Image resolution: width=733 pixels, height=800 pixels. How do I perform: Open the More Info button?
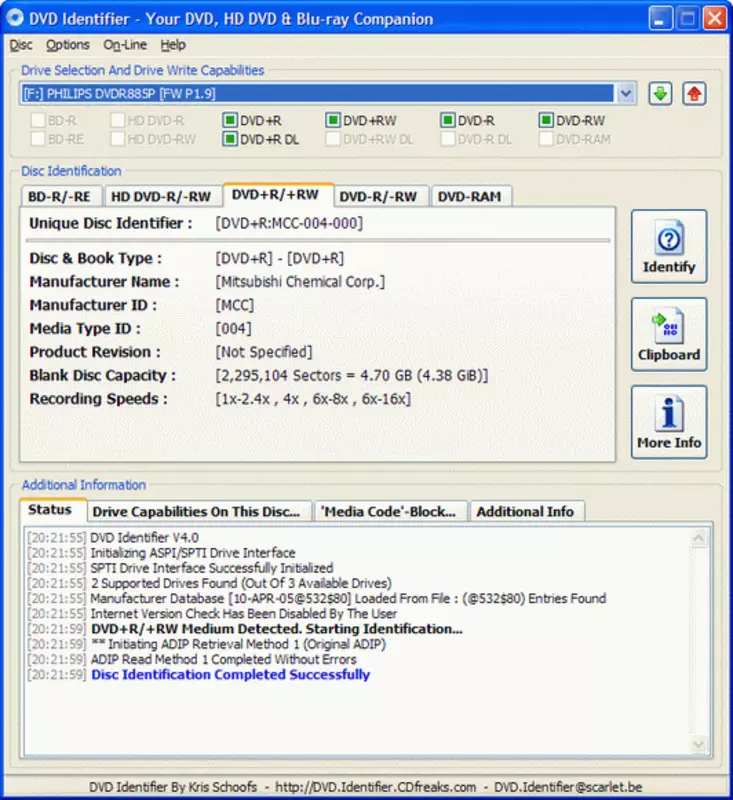pyautogui.click(x=669, y=422)
